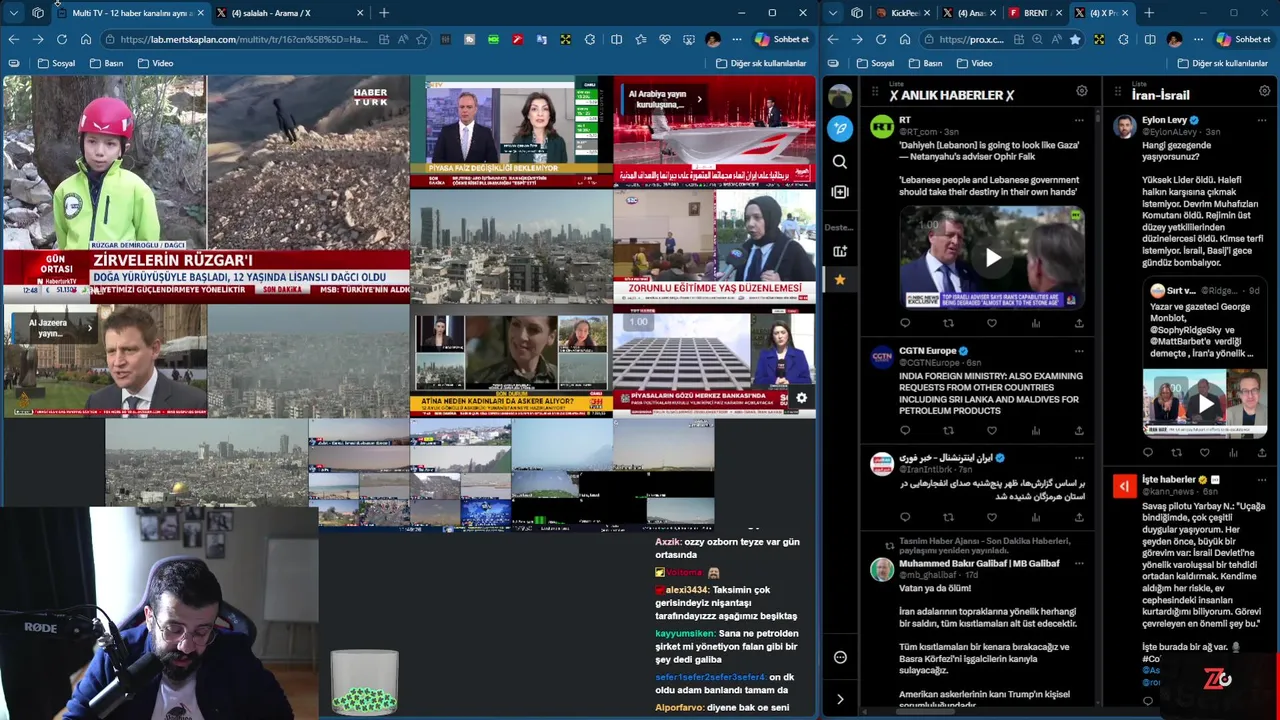Reply to the Iran International post
This screenshot has height=720, width=1280.
click(905, 517)
